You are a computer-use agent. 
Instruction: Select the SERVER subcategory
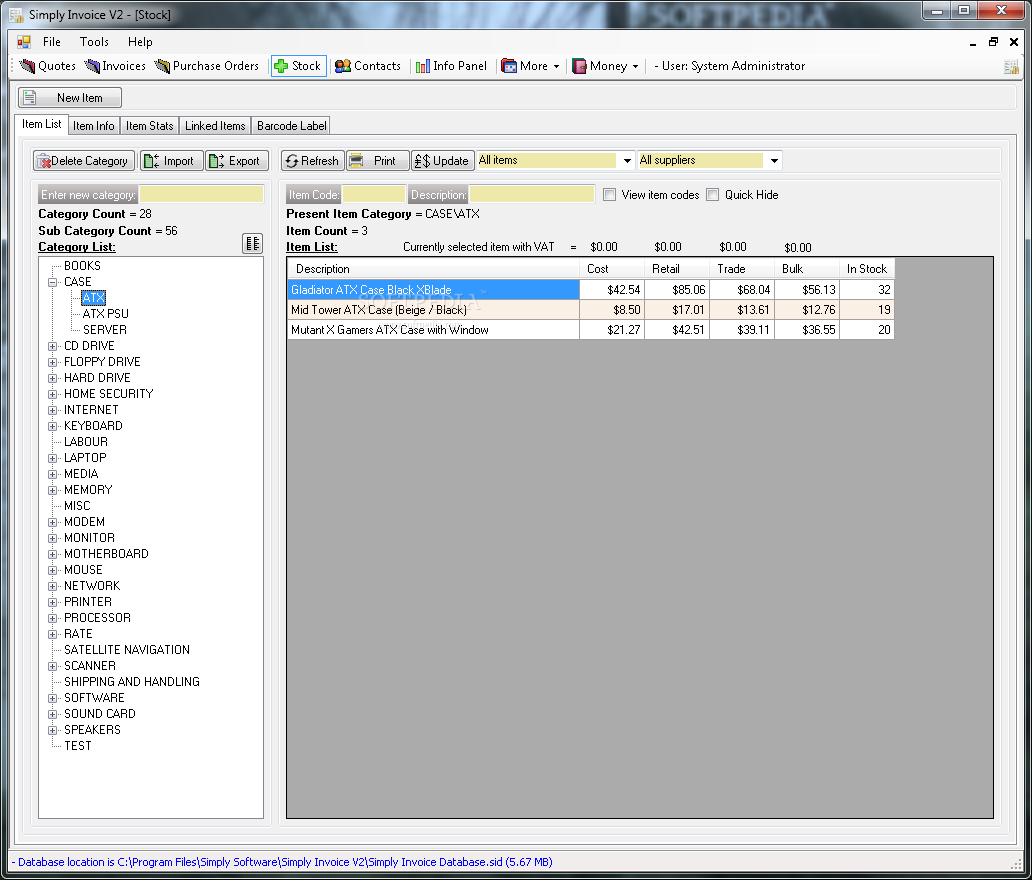click(x=105, y=330)
